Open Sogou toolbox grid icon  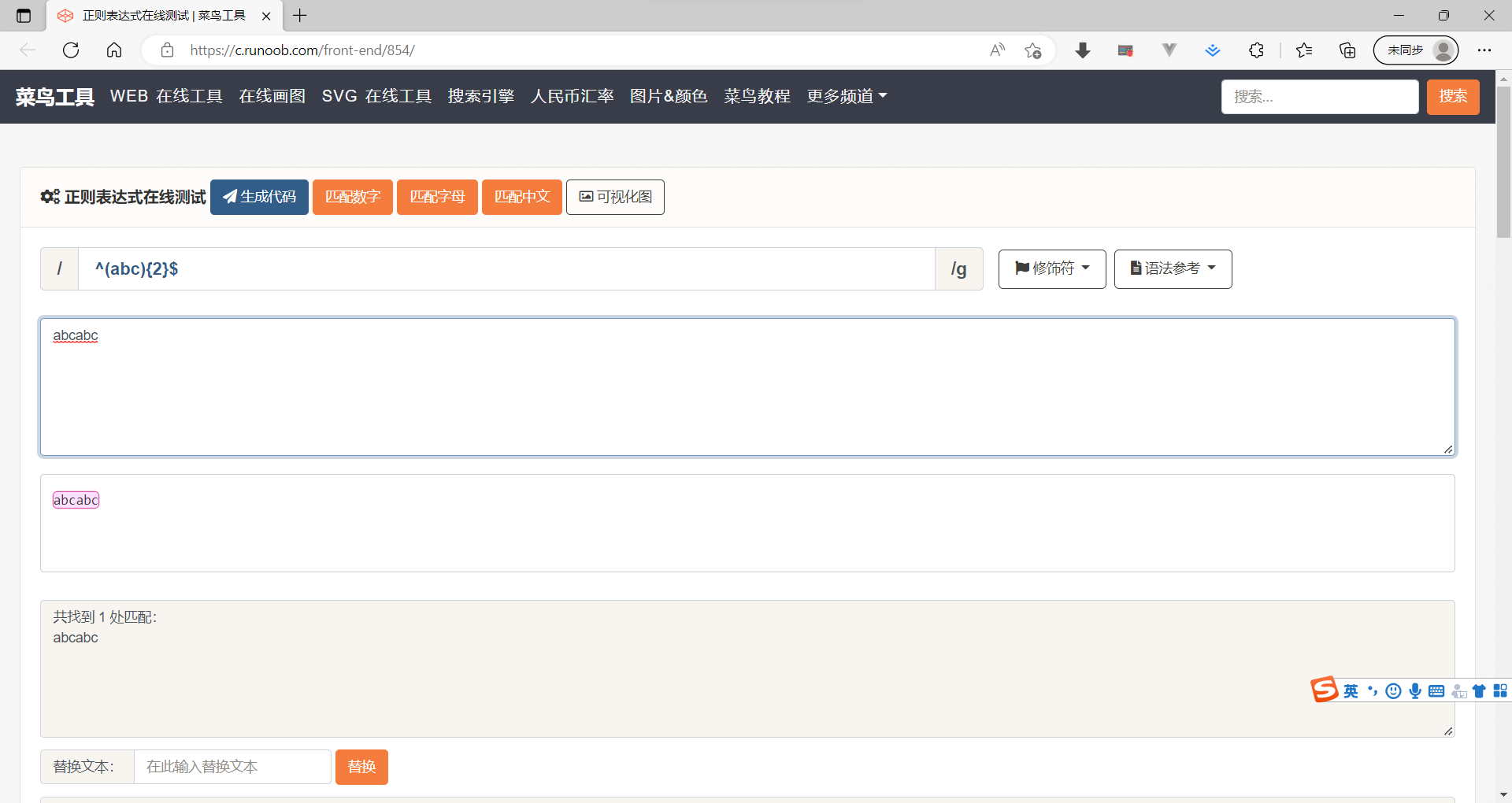(x=1500, y=691)
